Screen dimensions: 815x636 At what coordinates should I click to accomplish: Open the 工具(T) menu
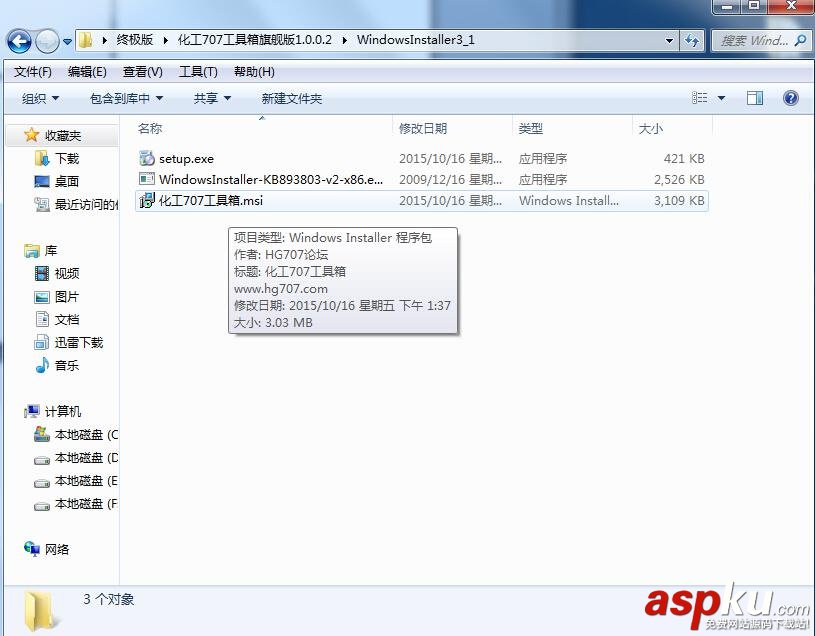198,72
